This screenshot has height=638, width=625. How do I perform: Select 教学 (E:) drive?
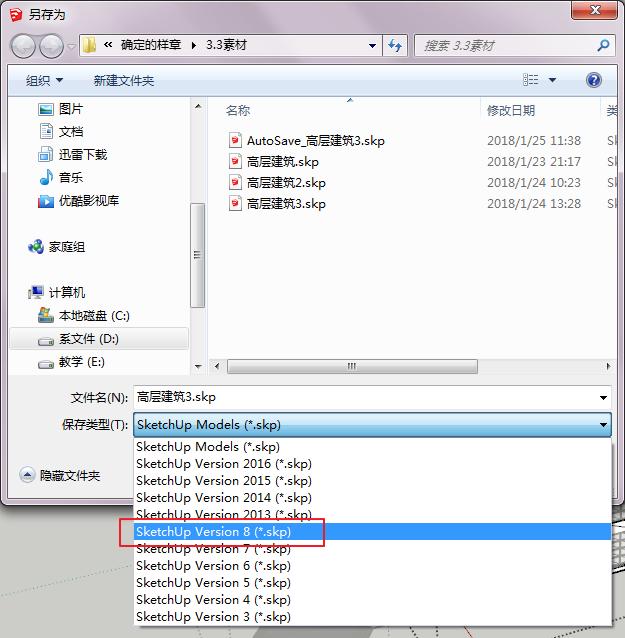[71, 362]
